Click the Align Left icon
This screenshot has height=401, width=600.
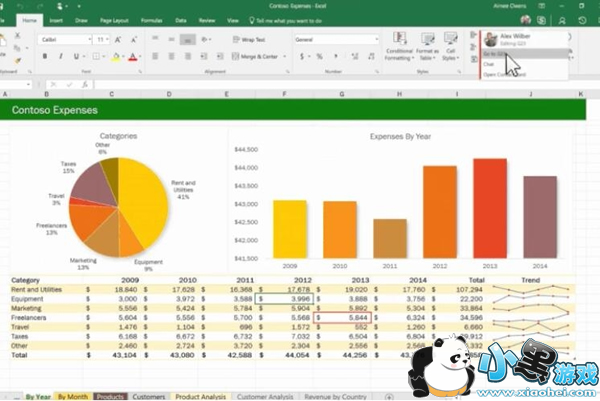coord(155,56)
